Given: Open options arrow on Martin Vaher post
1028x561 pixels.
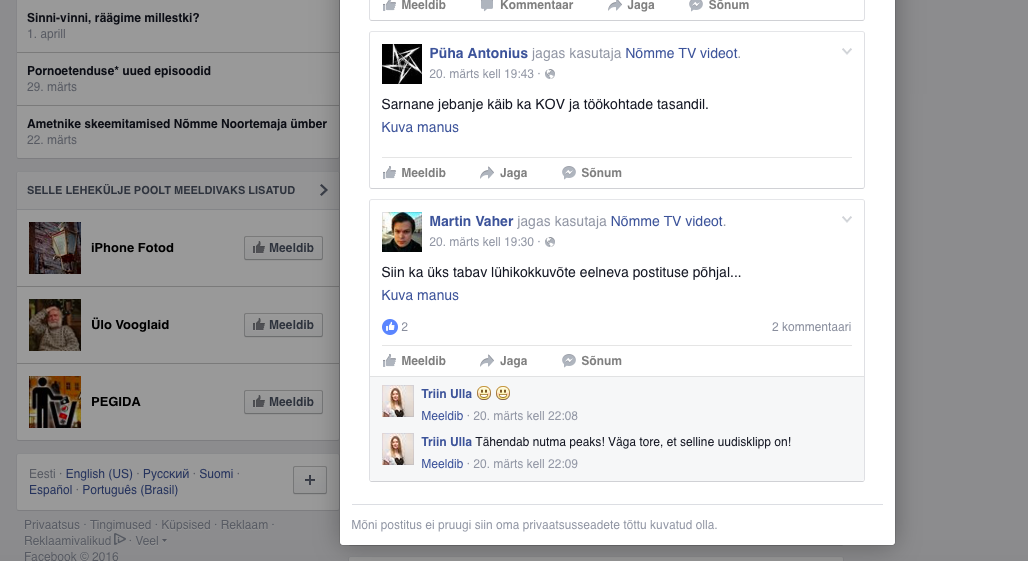Looking at the screenshot, I should 847,220.
